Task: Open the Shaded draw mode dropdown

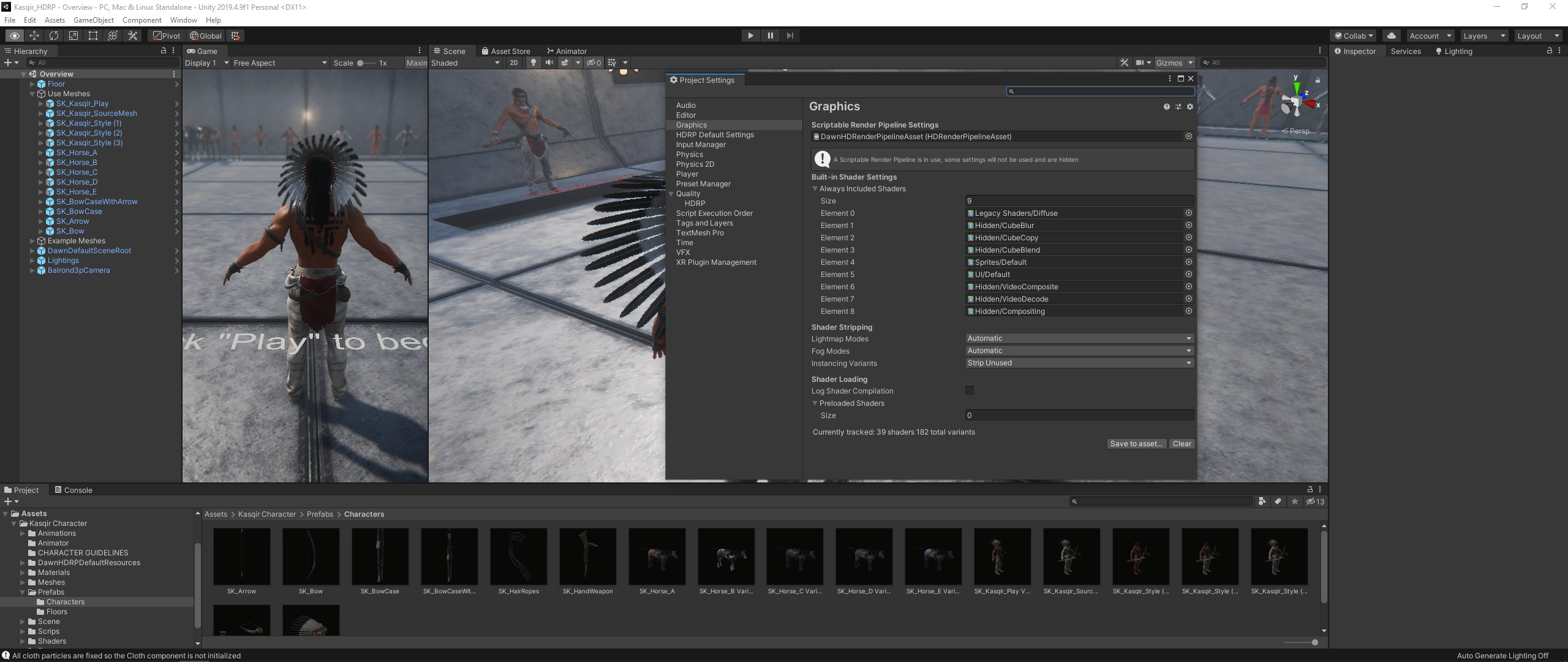Action: click(x=466, y=63)
